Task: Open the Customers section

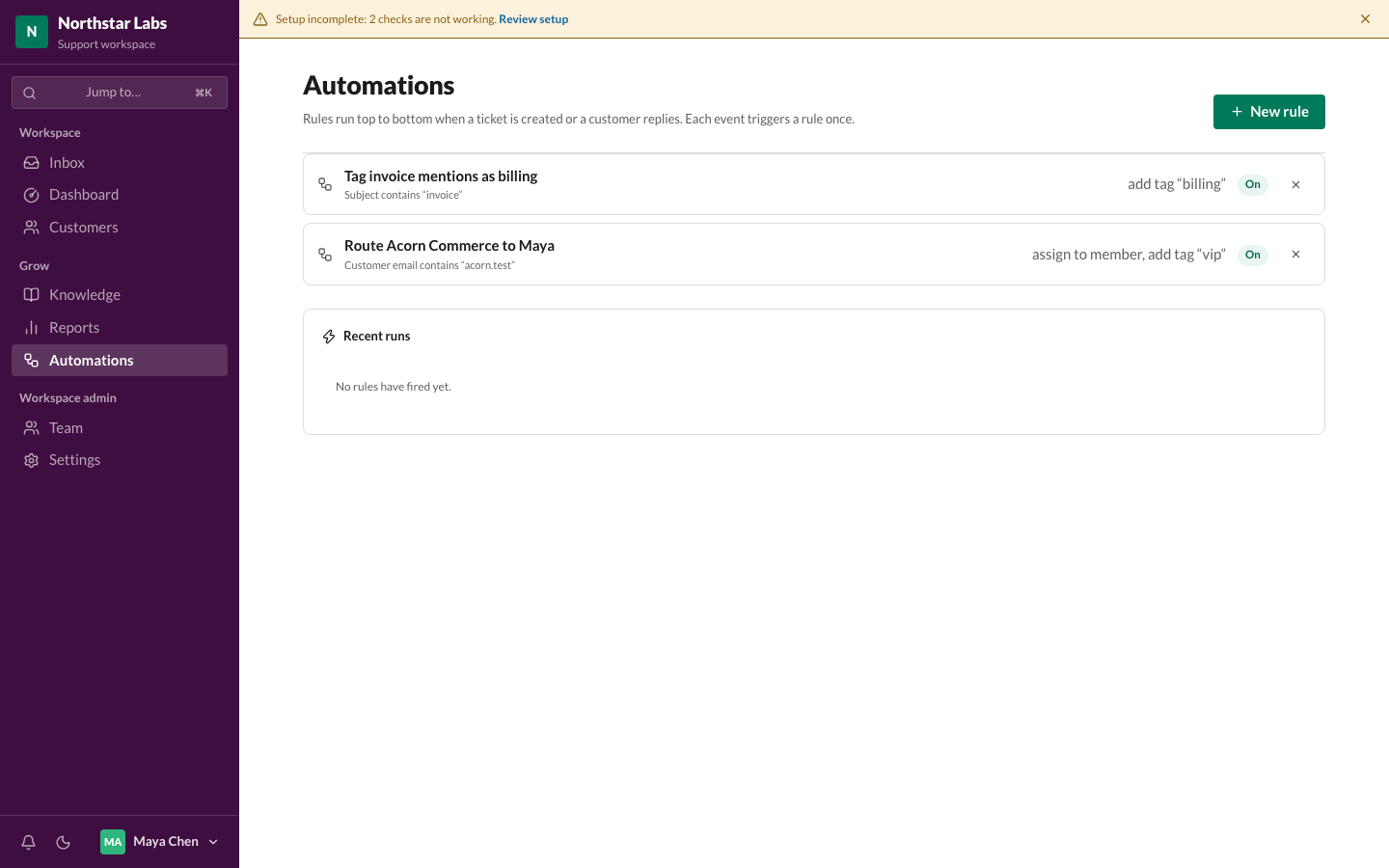Action: (x=120, y=228)
